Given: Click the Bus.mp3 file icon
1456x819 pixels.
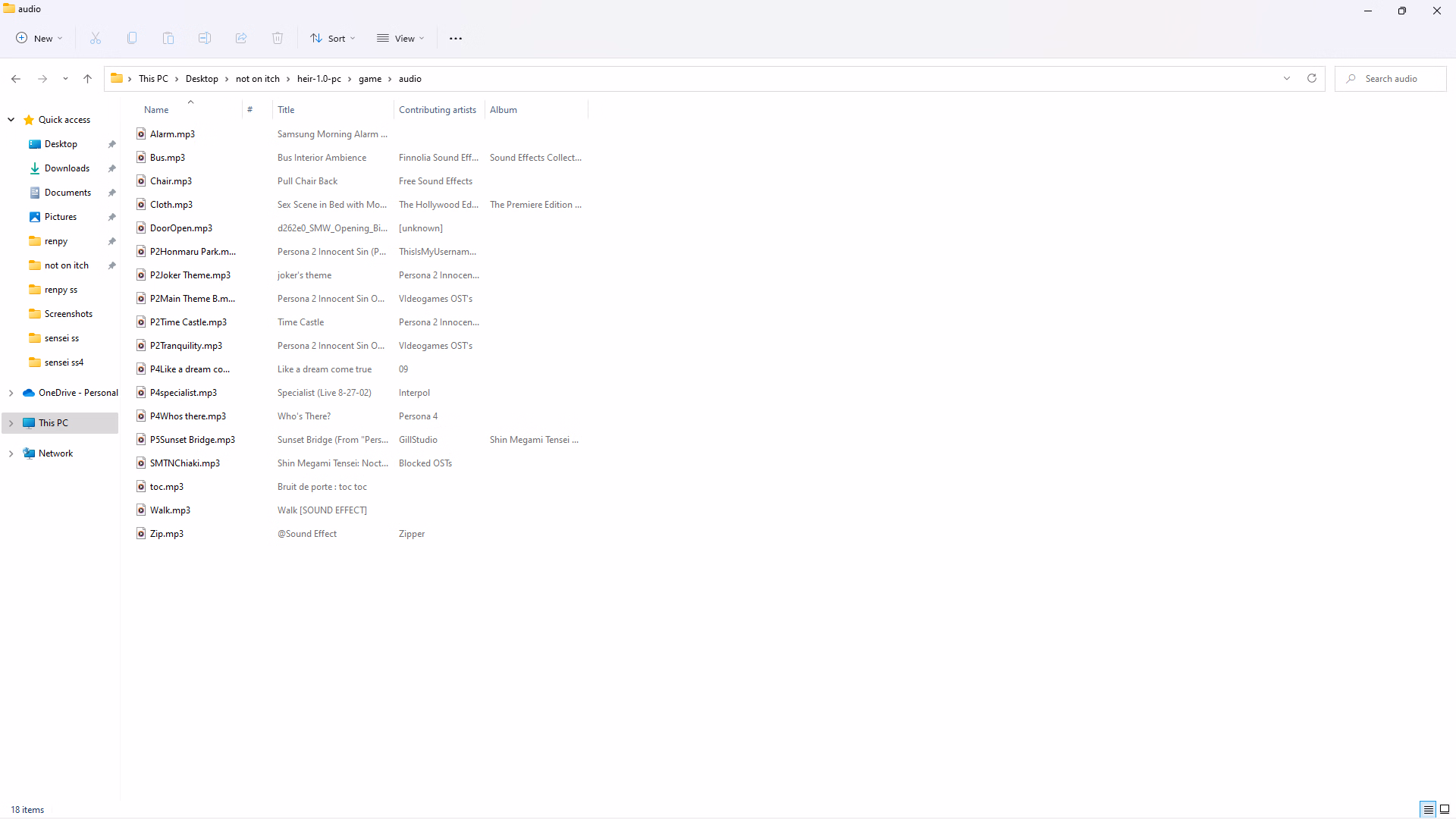Looking at the screenshot, I should (141, 157).
